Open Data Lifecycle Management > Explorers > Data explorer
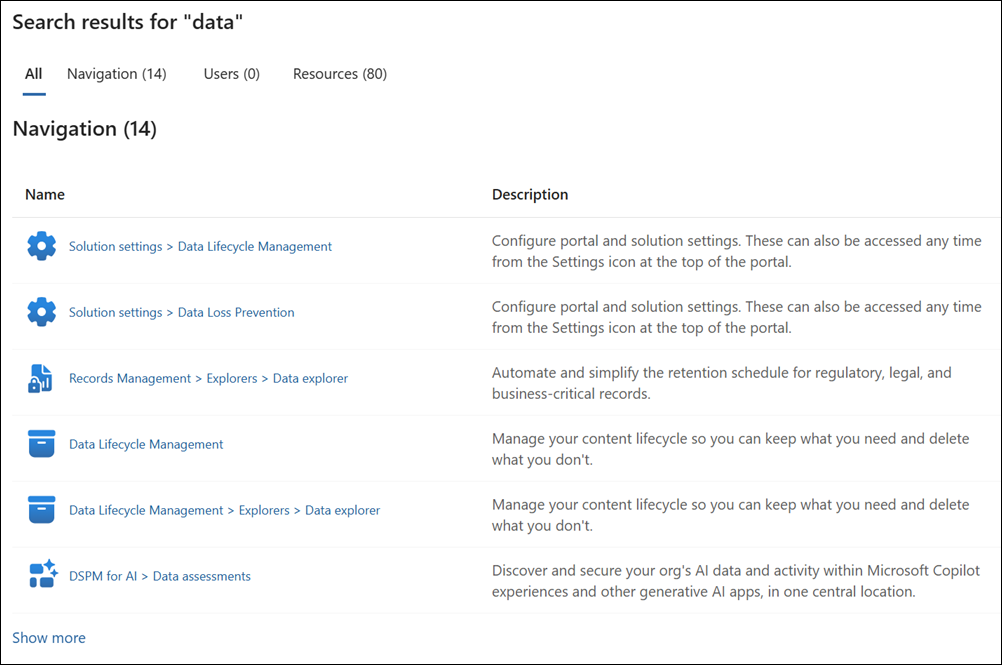Viewport: 1002px width, 665px height. tap(224, 510)
